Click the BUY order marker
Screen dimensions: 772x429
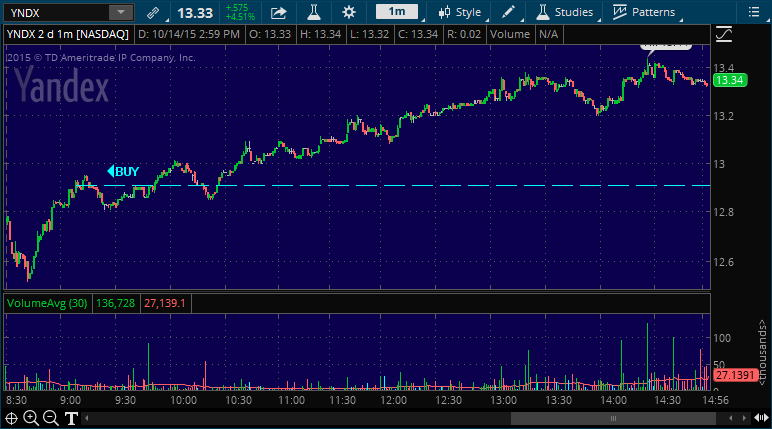(123, 171)
